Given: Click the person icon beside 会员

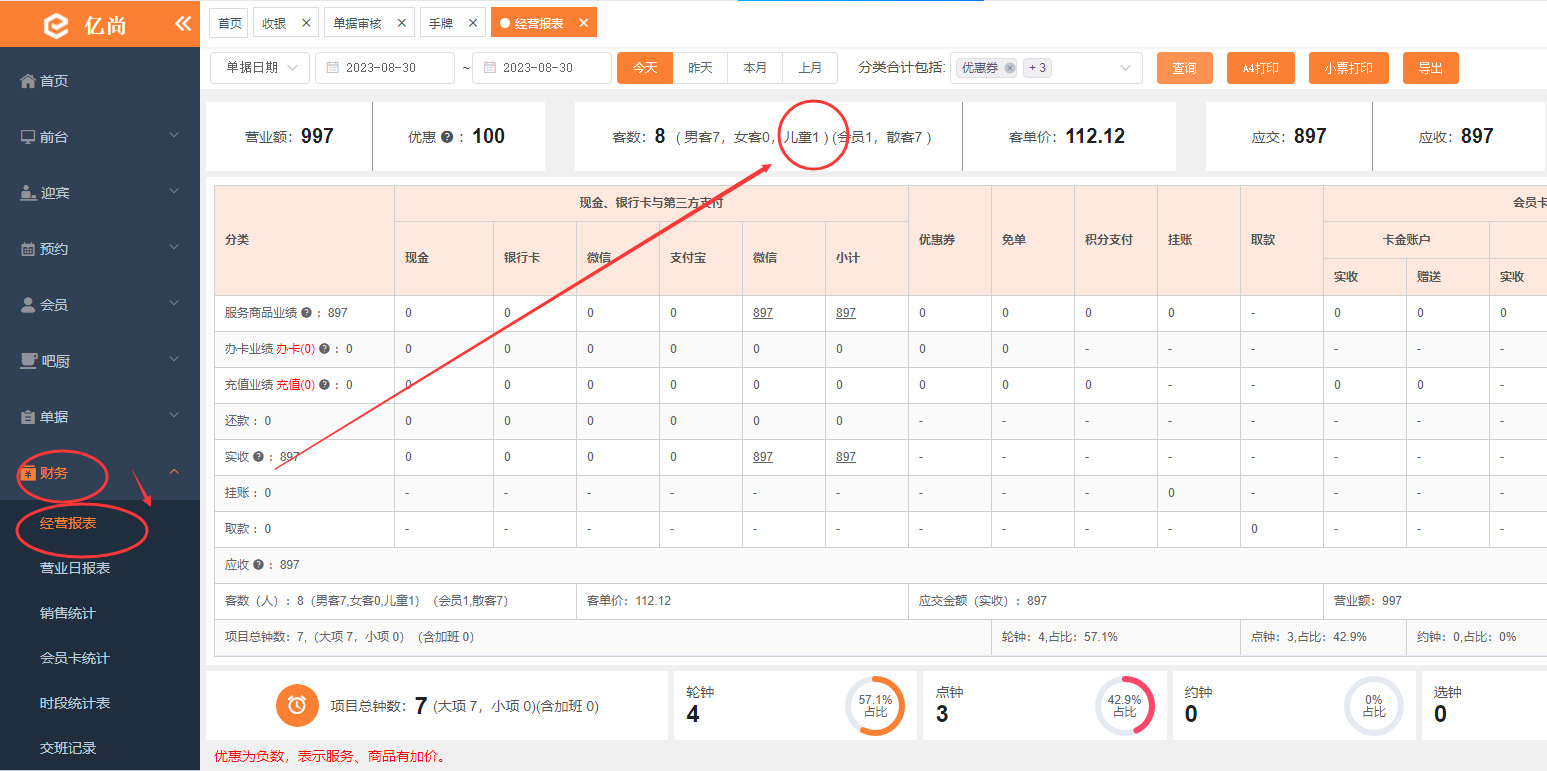Looking at the screenshot, I should point(28,305).
